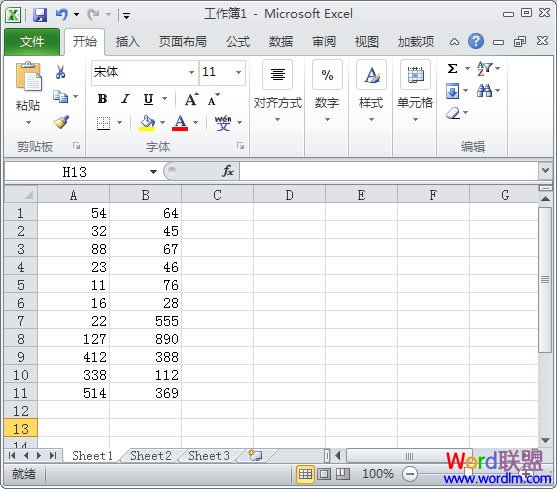Click the Insert Function fx icon

(x=228, y=172)
